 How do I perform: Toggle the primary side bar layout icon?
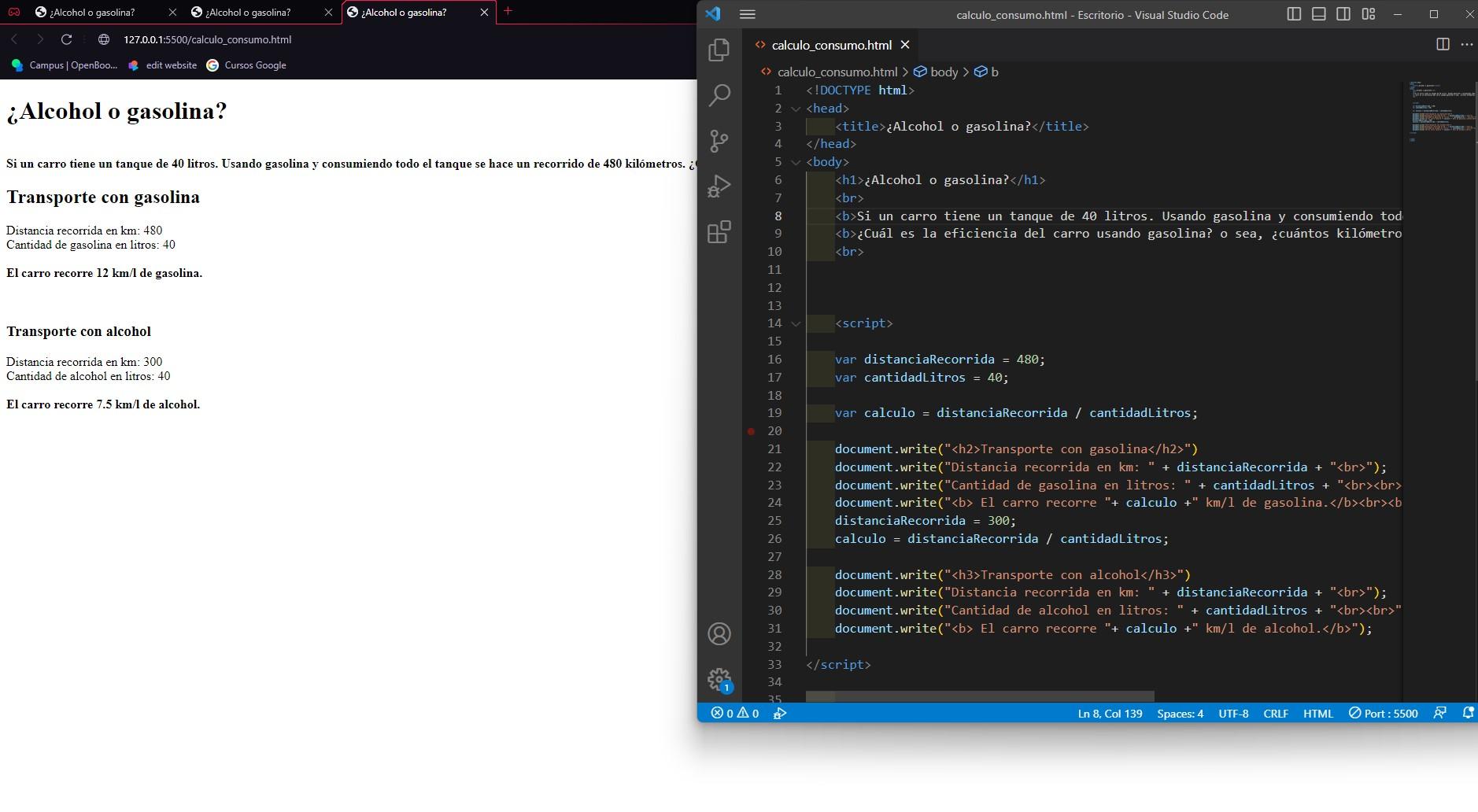pyautogui.click(x=1293, y=14)
